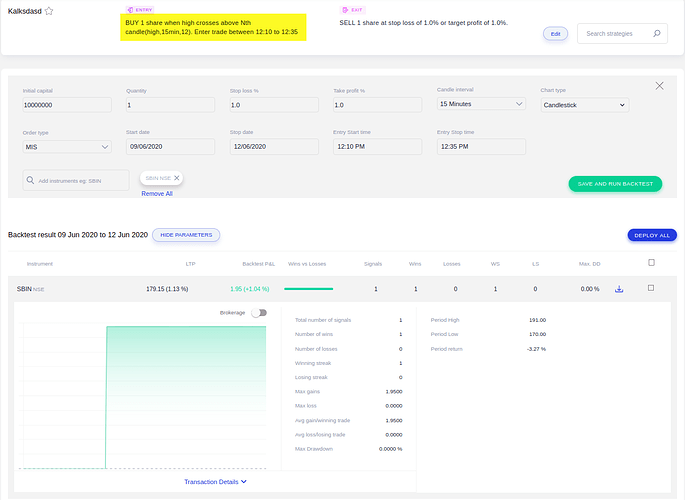Click the Wins vs Losses column header
Image resolution: width=685 pixels, height=500 pixels.
point(307,264)
